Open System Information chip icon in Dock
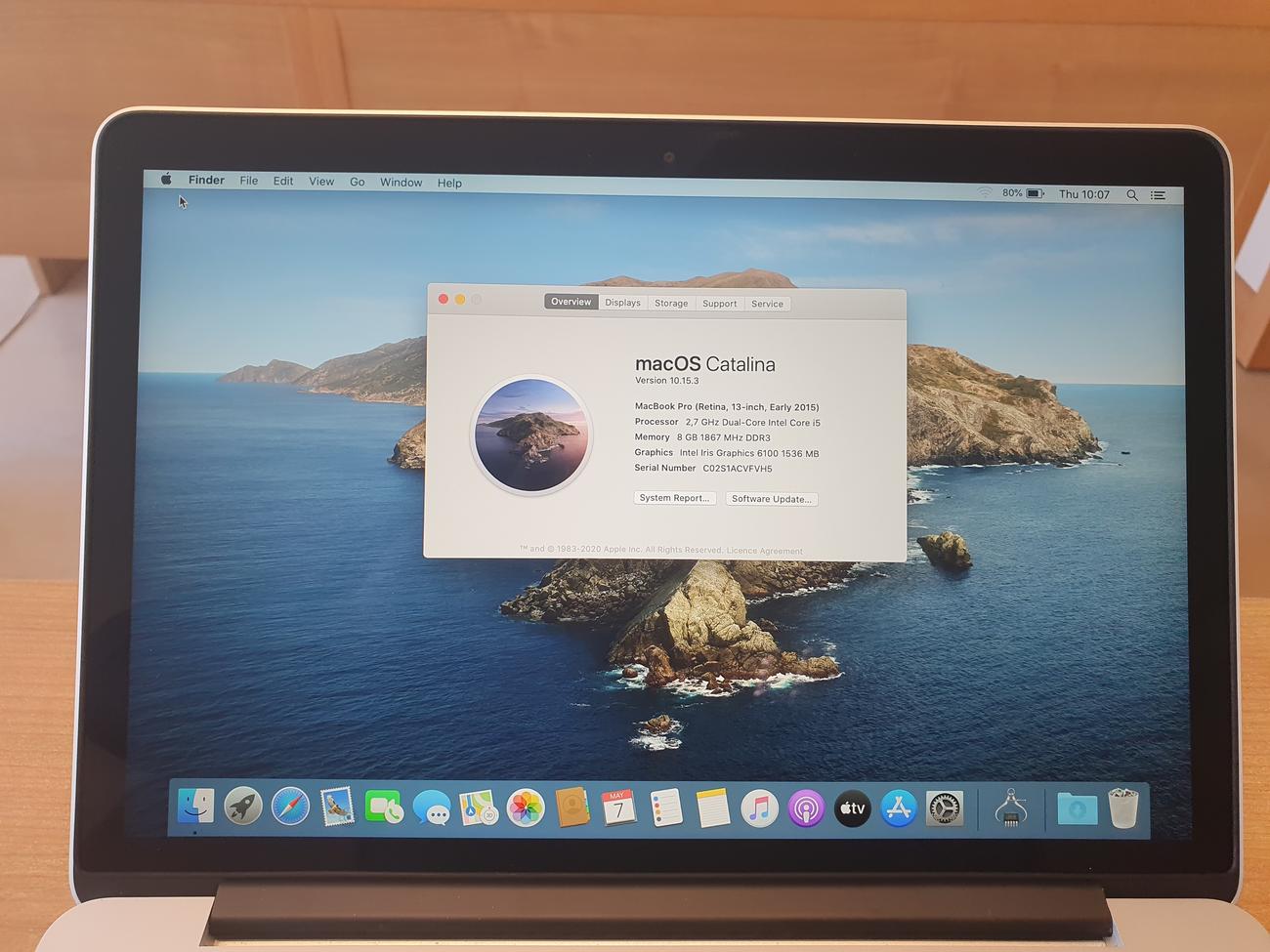The height and width of the screenshot is (952, 1270). pyautogui.click(x=1011, y=808)
